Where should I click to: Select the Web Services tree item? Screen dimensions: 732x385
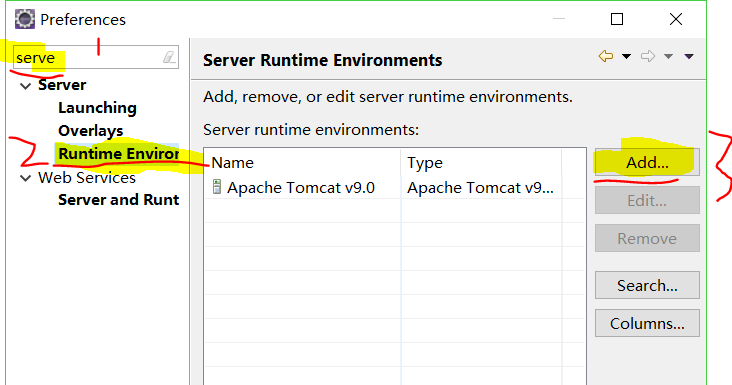87,177
